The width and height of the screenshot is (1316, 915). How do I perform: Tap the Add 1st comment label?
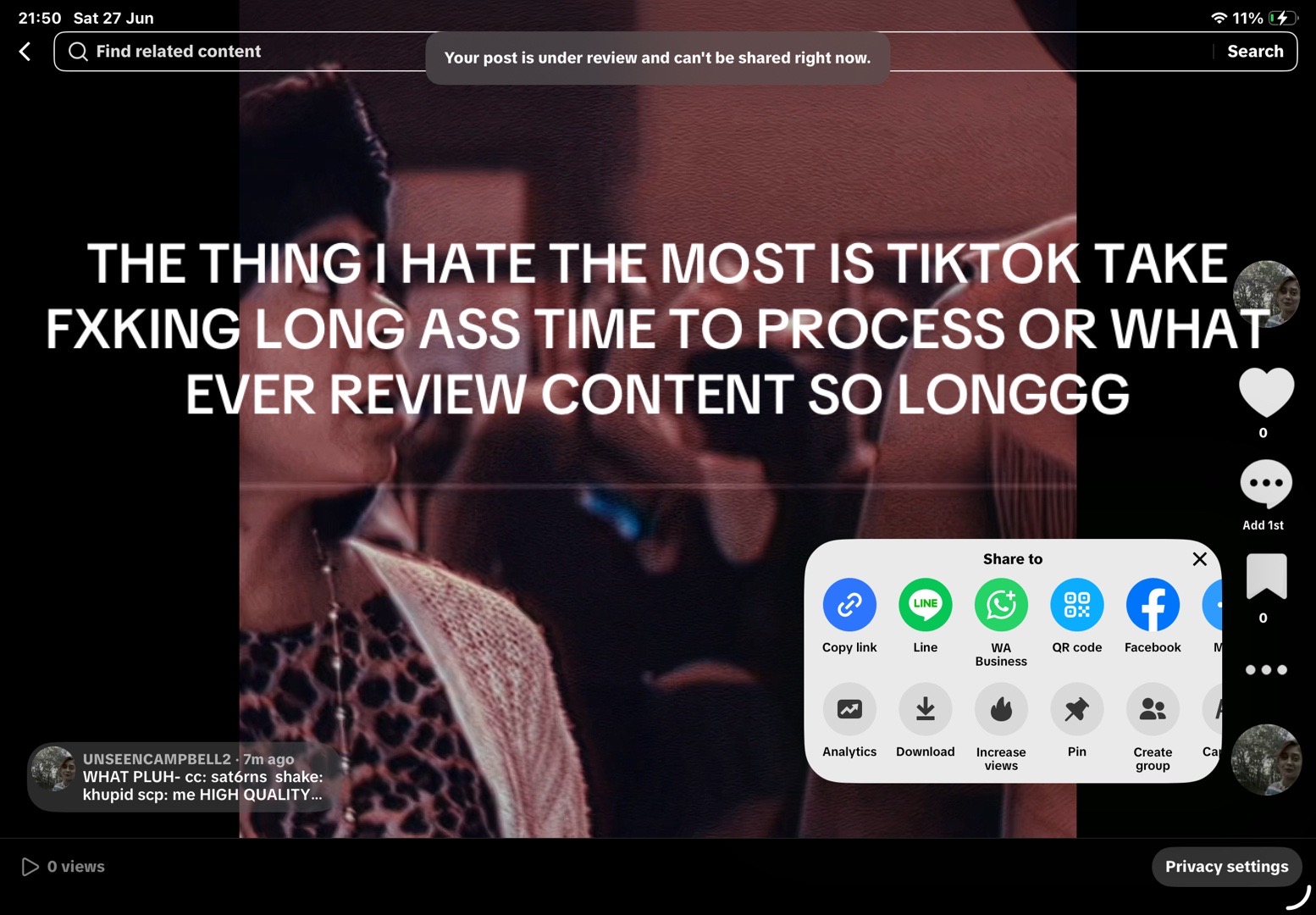pos(1263,525)
